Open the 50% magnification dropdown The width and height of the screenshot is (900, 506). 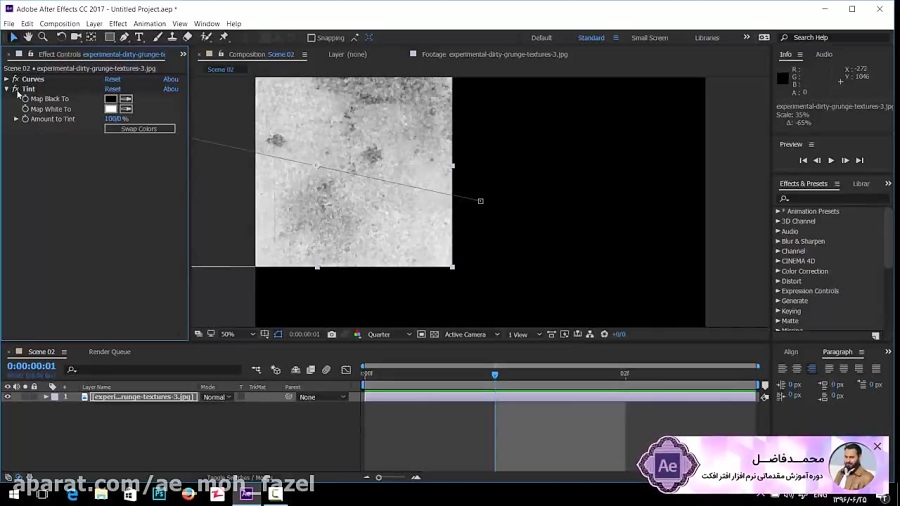[x=238, y=334]
